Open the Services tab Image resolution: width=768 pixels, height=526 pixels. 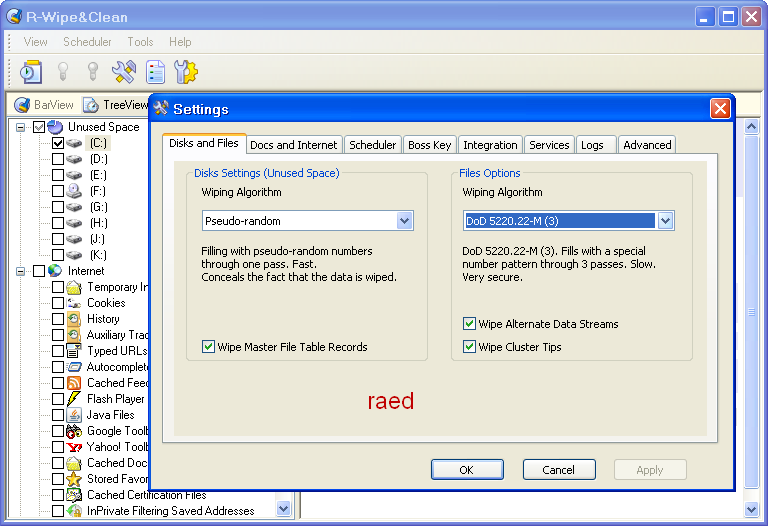(x=549, y=145)
